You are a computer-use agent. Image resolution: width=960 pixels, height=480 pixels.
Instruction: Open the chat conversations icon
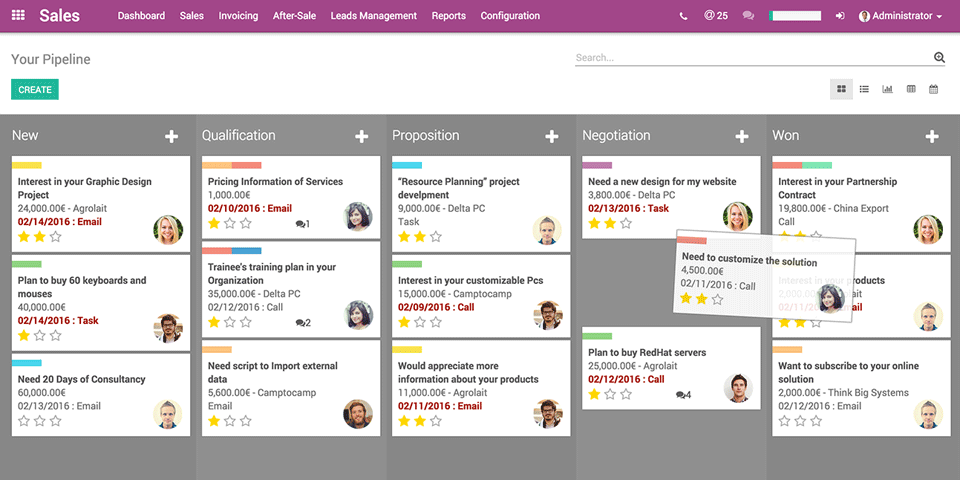point(748,16)
